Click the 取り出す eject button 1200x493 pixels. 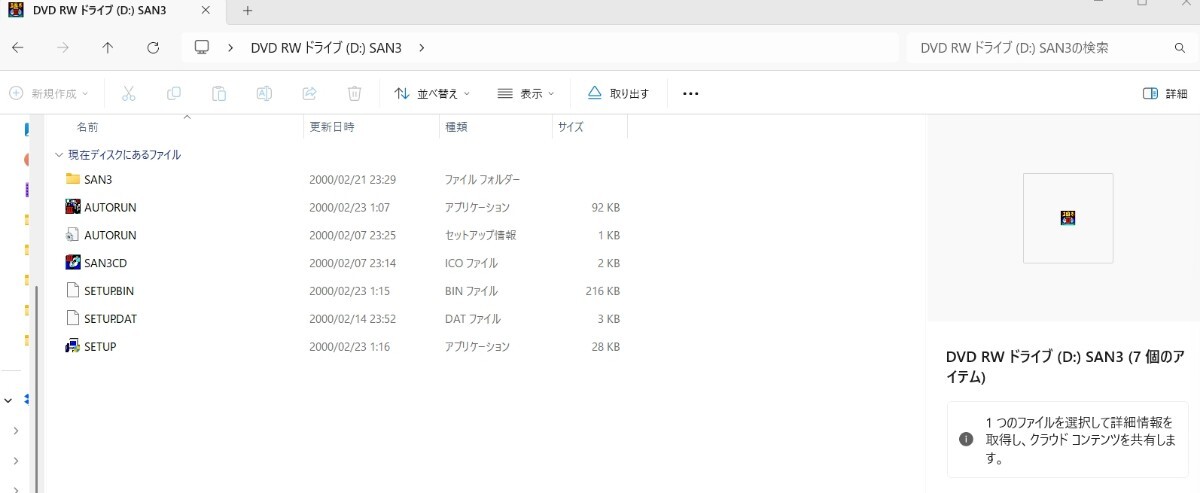618,93
